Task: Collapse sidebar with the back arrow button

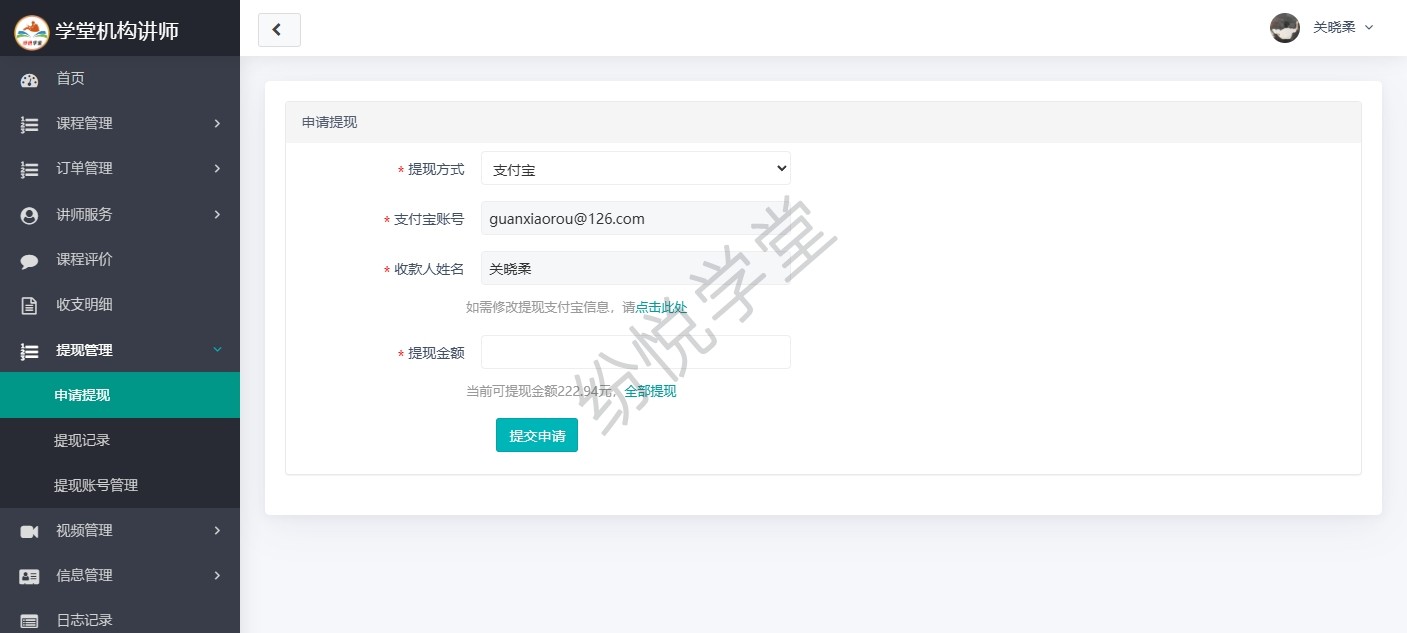Action: pos(279,30)
